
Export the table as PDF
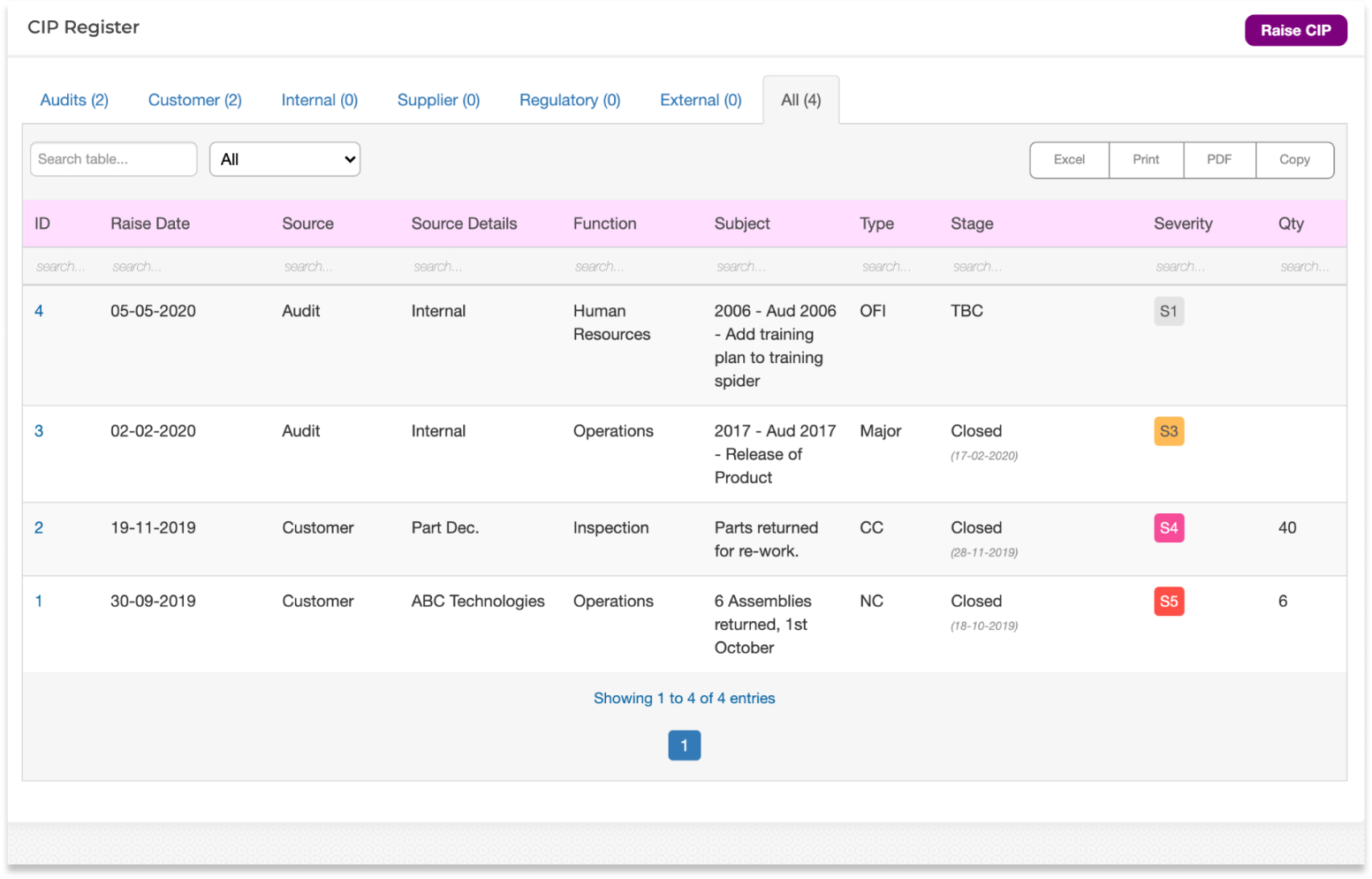point(1219,160)
